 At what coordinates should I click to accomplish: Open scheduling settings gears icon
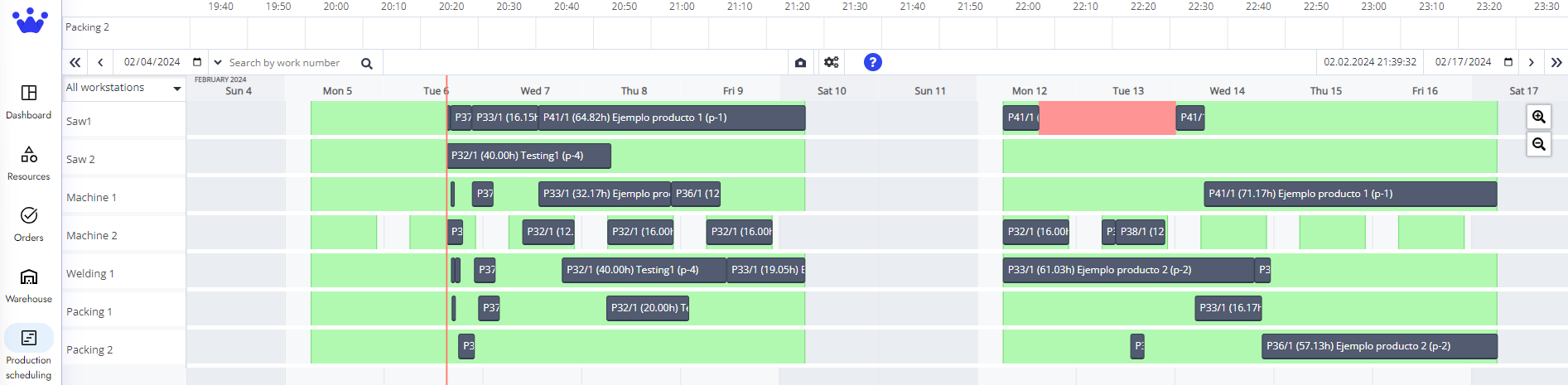832,62
